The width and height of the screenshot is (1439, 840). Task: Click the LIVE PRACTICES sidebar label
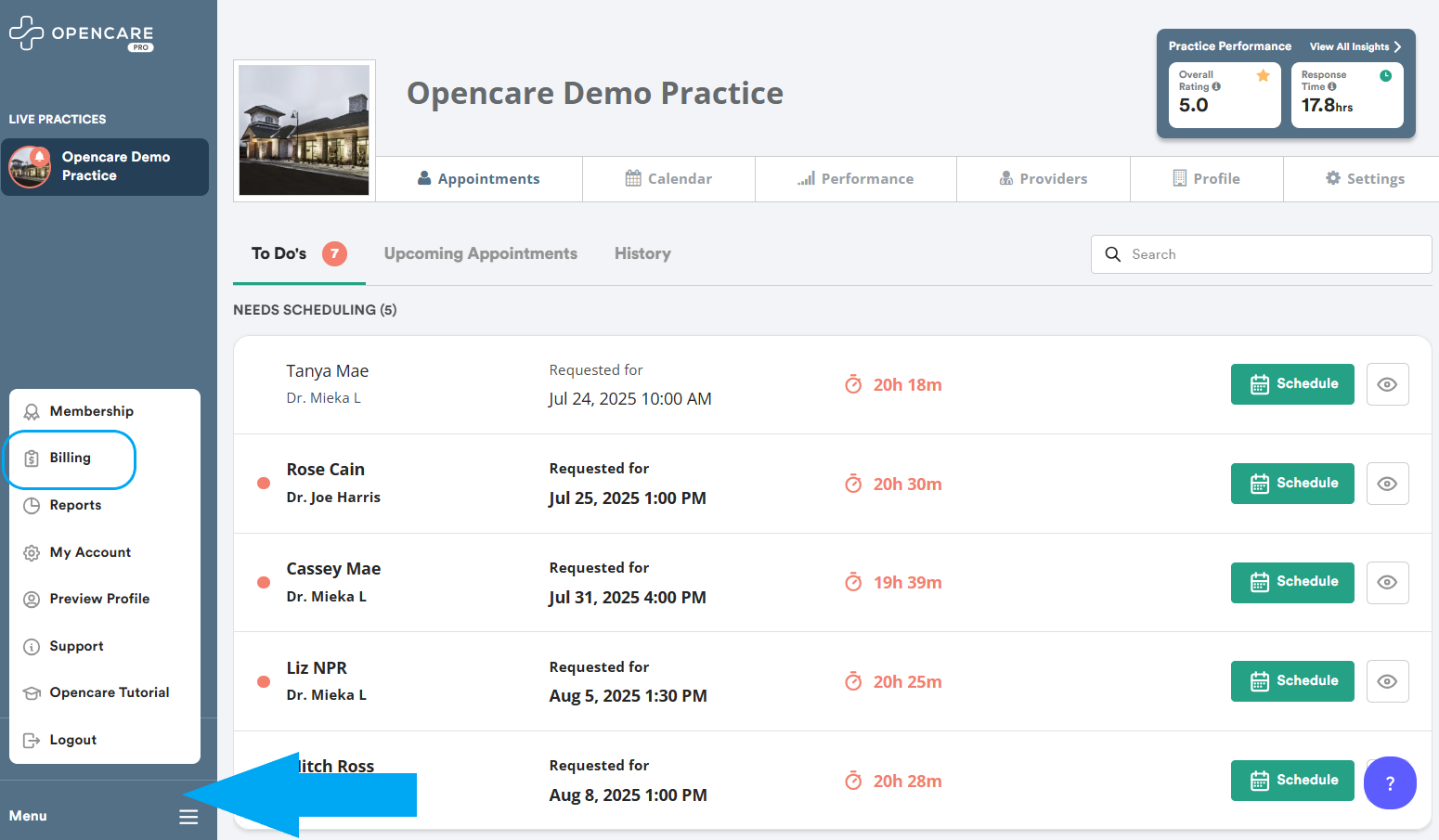click(x=58, y=120)
